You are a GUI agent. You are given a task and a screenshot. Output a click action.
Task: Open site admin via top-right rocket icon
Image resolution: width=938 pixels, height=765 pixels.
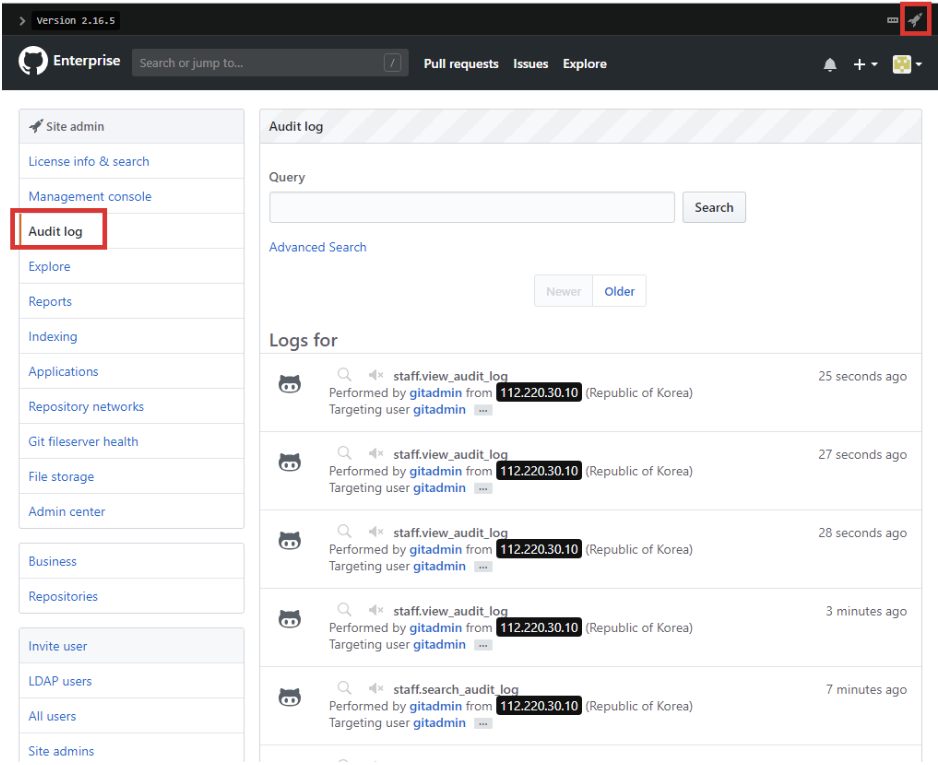pos(915,20)
